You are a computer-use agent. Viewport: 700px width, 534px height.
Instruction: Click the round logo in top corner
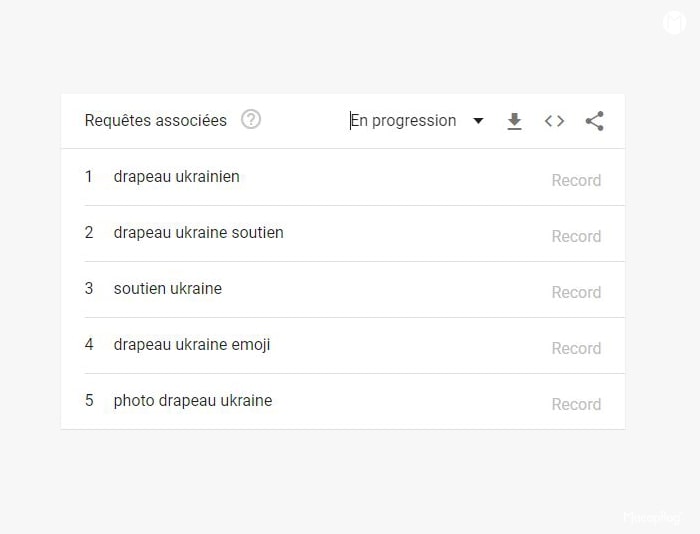(674, 22)
